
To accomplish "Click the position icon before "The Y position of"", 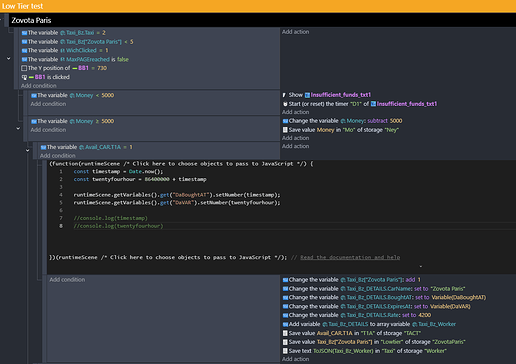I will 24,68.
